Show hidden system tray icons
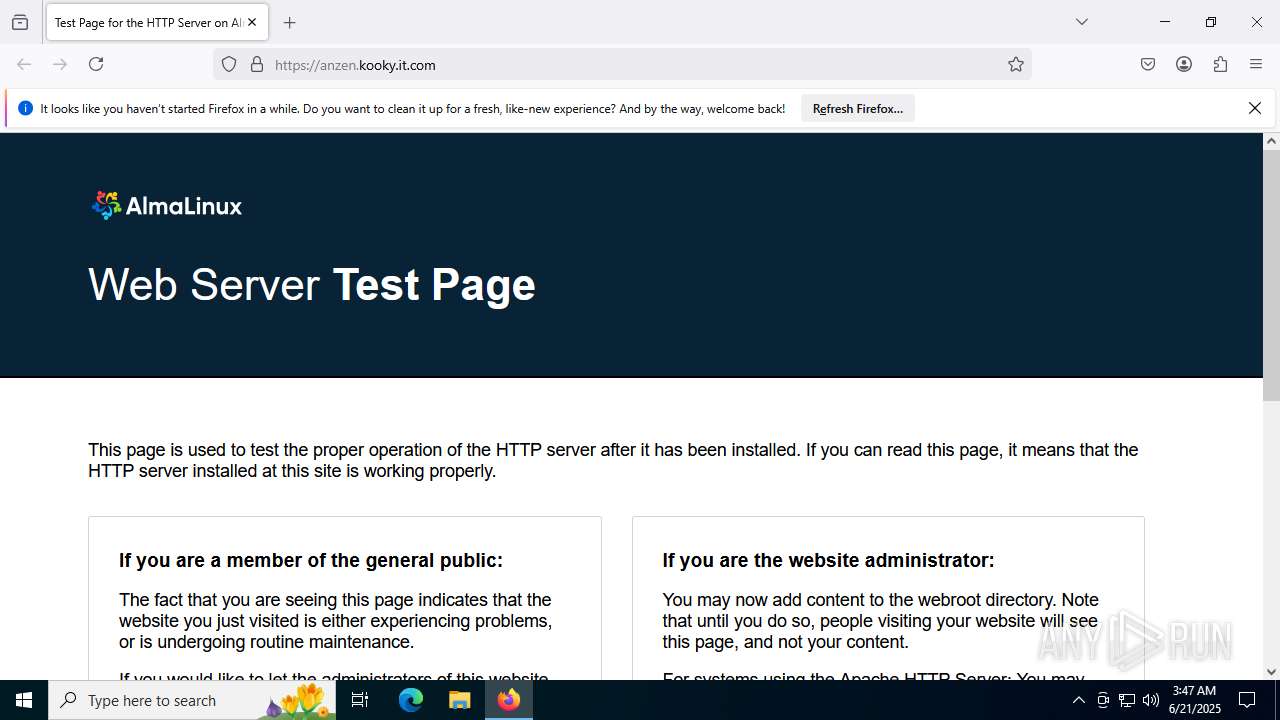1280x720 pixels. coord(1078,700)
